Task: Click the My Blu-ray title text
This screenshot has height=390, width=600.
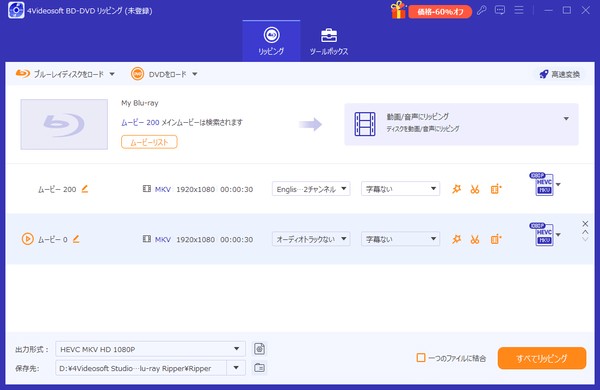Action: [x=140, y=103]
